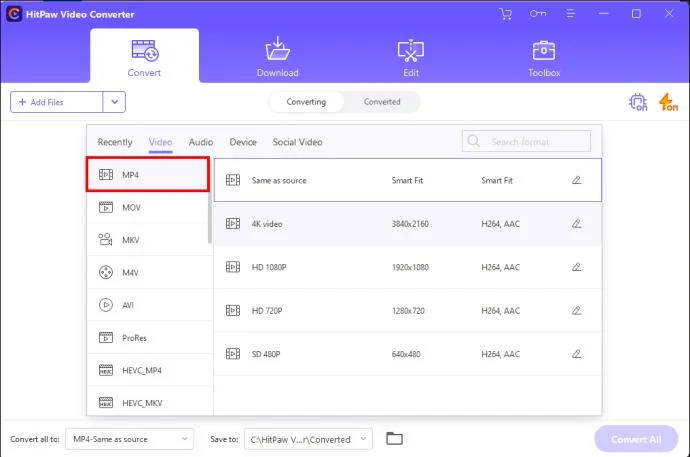Viewport: 690px width, 457px height.
Task: Select the Social Video tab
Action: click(x=297, y=142)
